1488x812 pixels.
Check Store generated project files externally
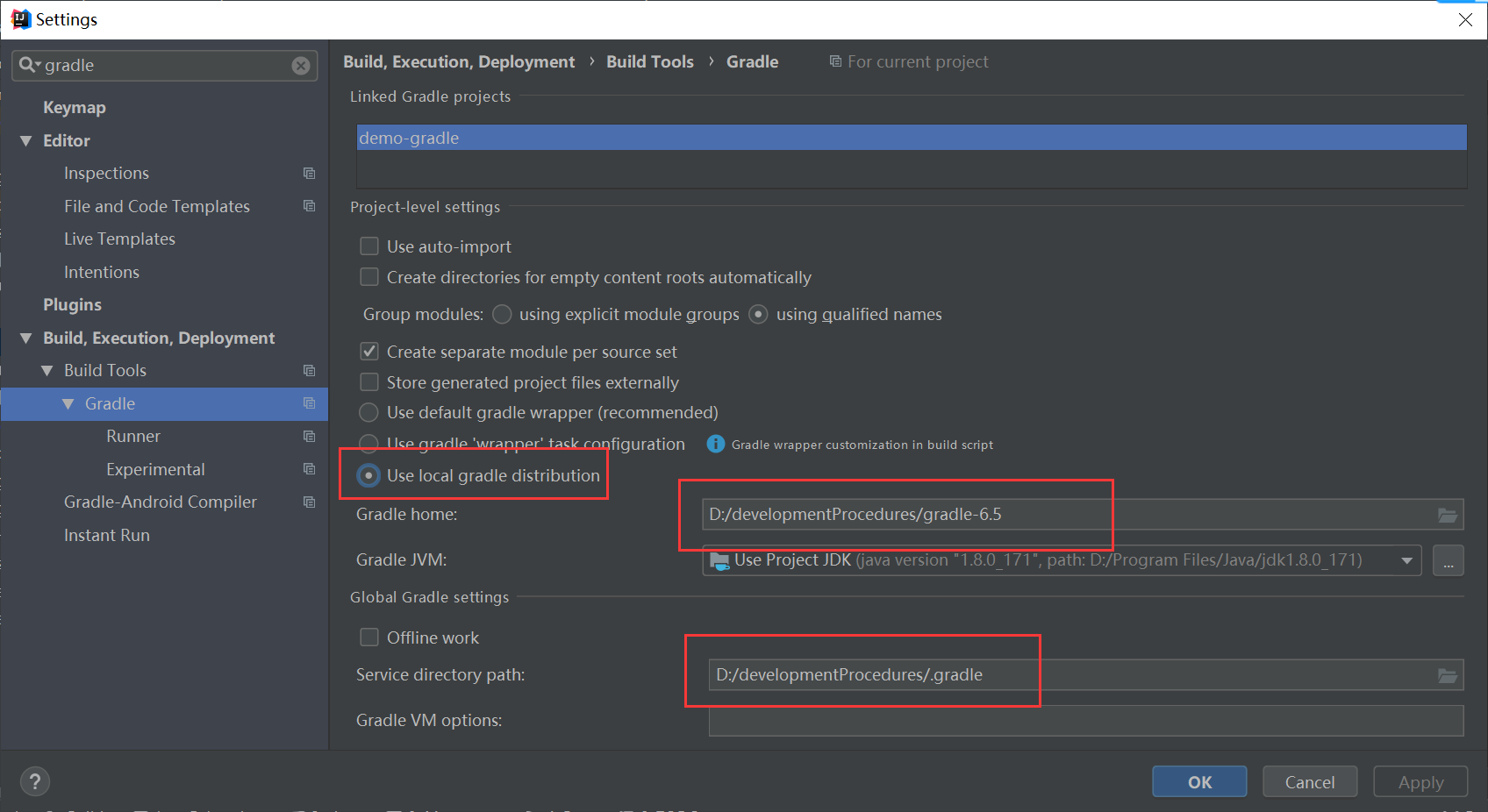pyautogui.click(x=369, y=382)
